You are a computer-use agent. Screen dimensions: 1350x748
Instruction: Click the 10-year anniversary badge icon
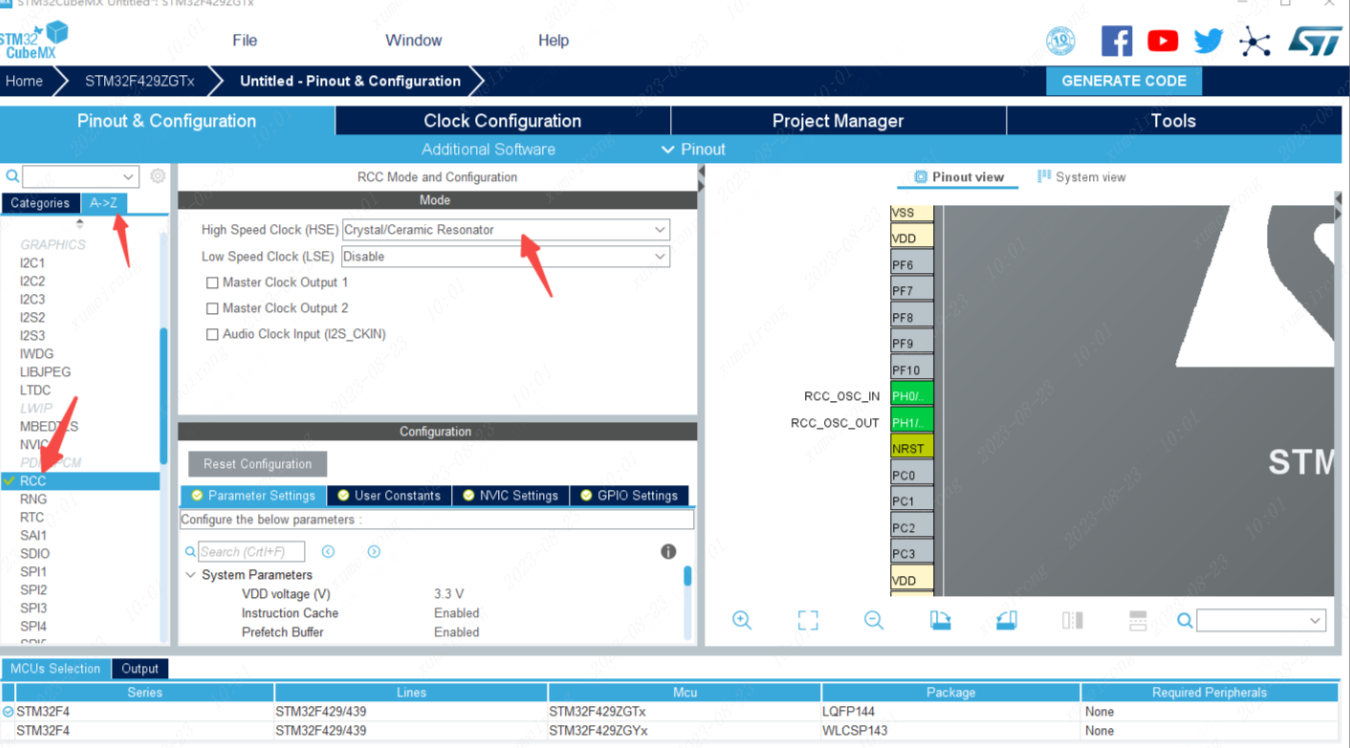pos(1060,41)
